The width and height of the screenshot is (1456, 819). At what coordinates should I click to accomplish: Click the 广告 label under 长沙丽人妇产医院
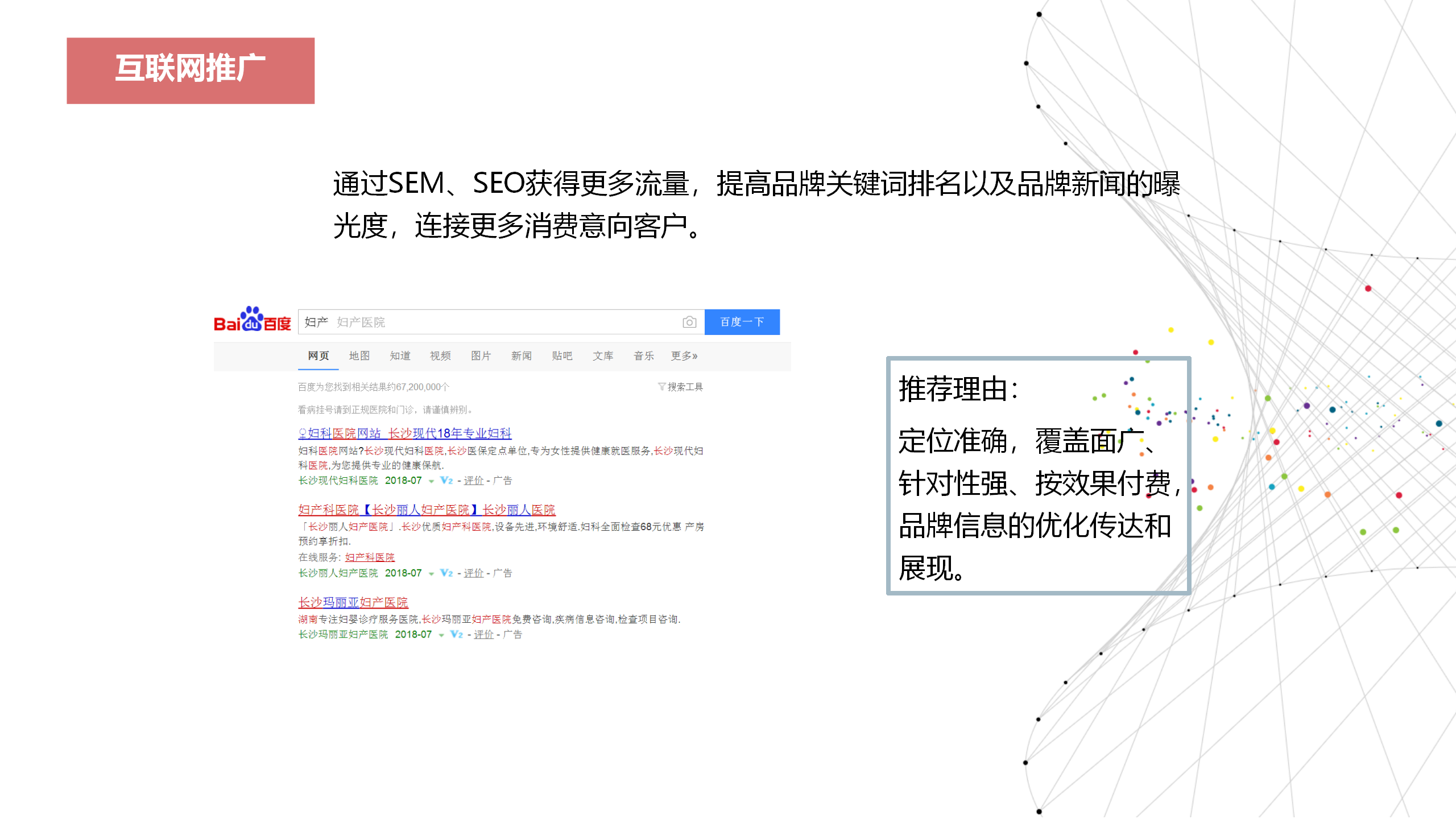click(503, 573)
